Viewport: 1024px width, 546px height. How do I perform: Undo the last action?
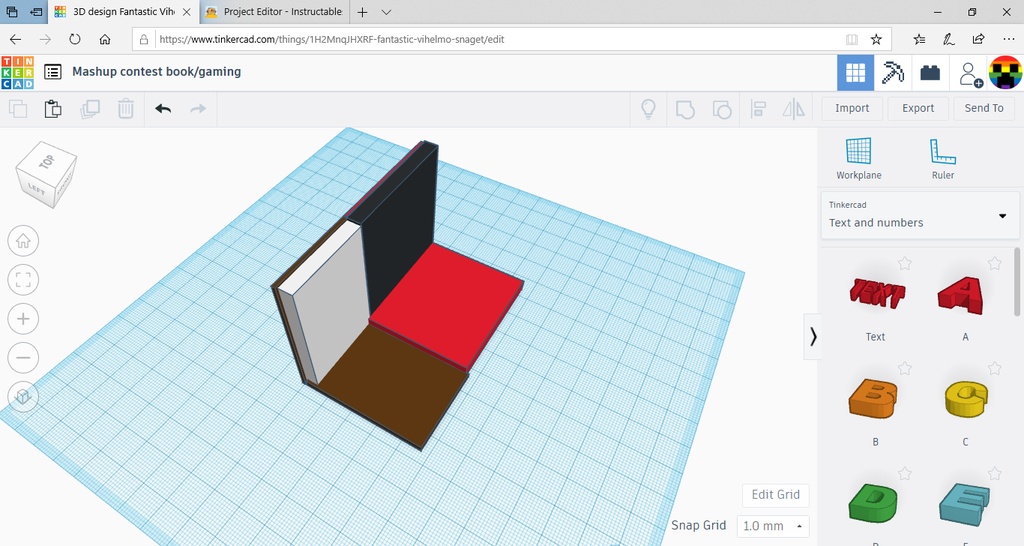tap(163, 108)
